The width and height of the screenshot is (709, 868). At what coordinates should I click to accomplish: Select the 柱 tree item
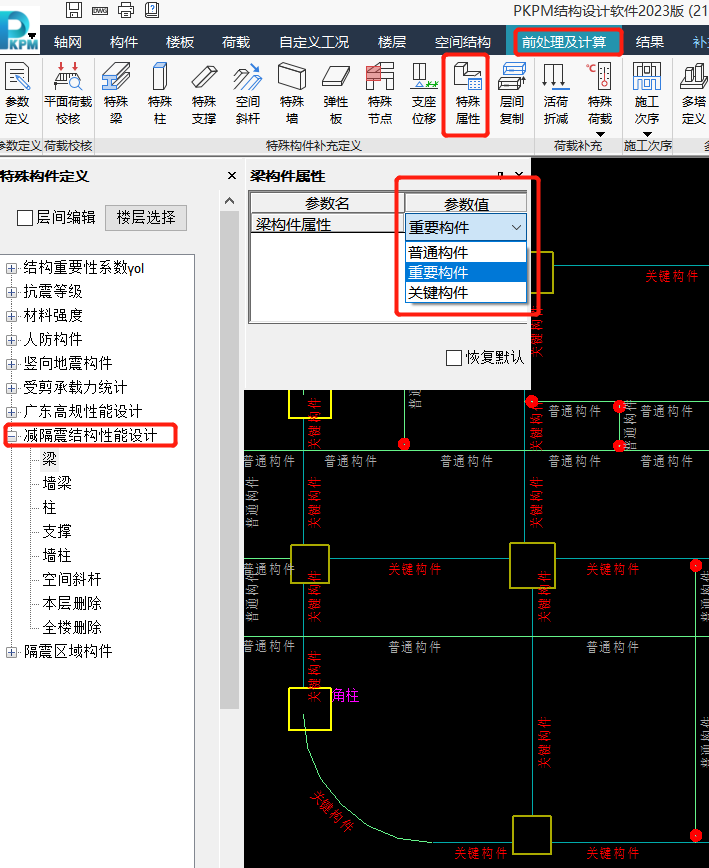50,508
